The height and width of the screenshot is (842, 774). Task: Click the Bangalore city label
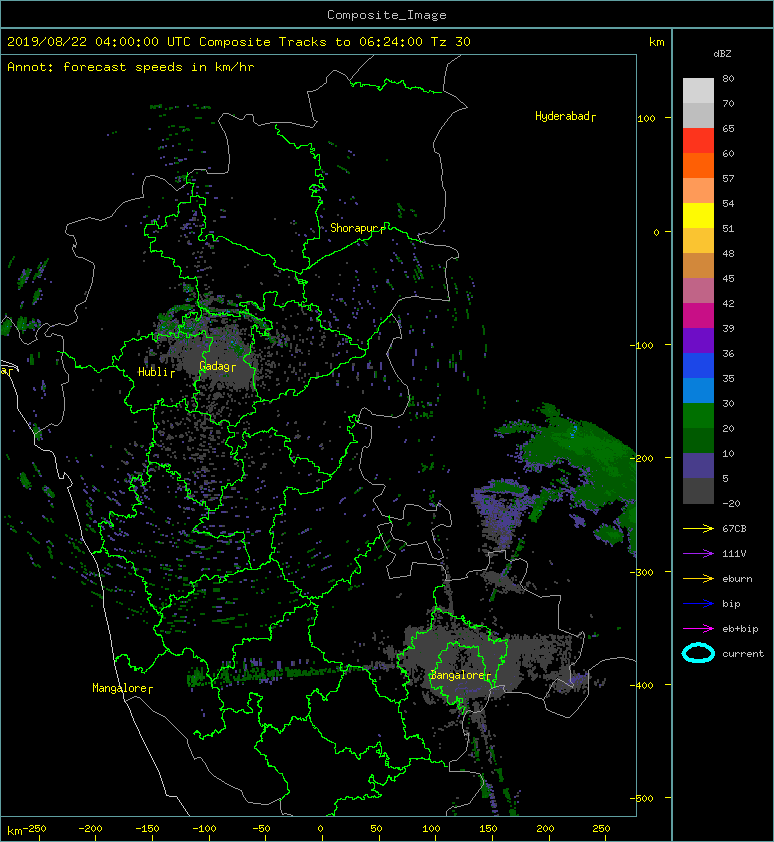coord(460,676)
